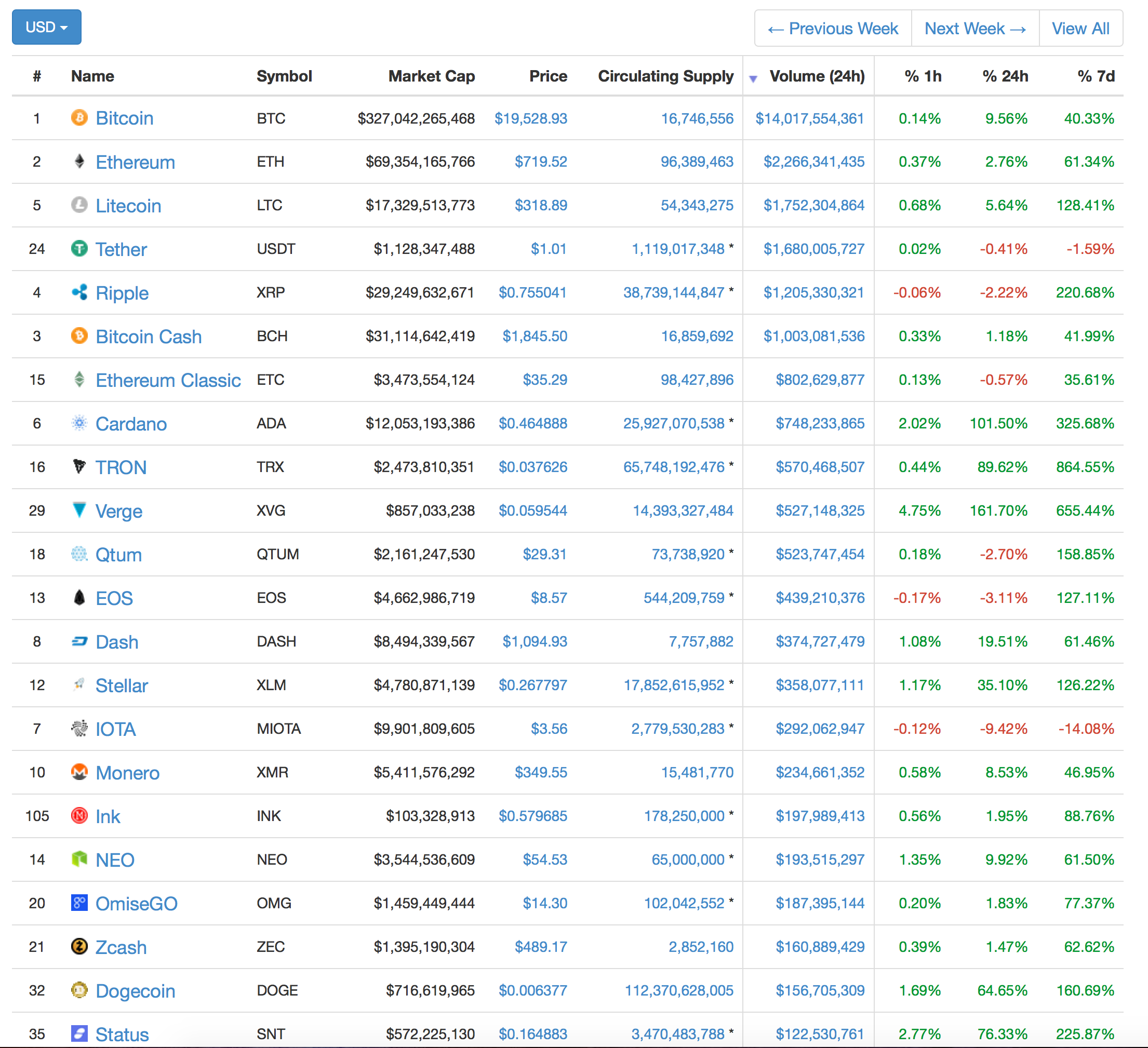Viewport: 1148px width, 1048px height.
Task: Open the Litecoin name link
Action: pyautogui.click(x=128, y=206)
